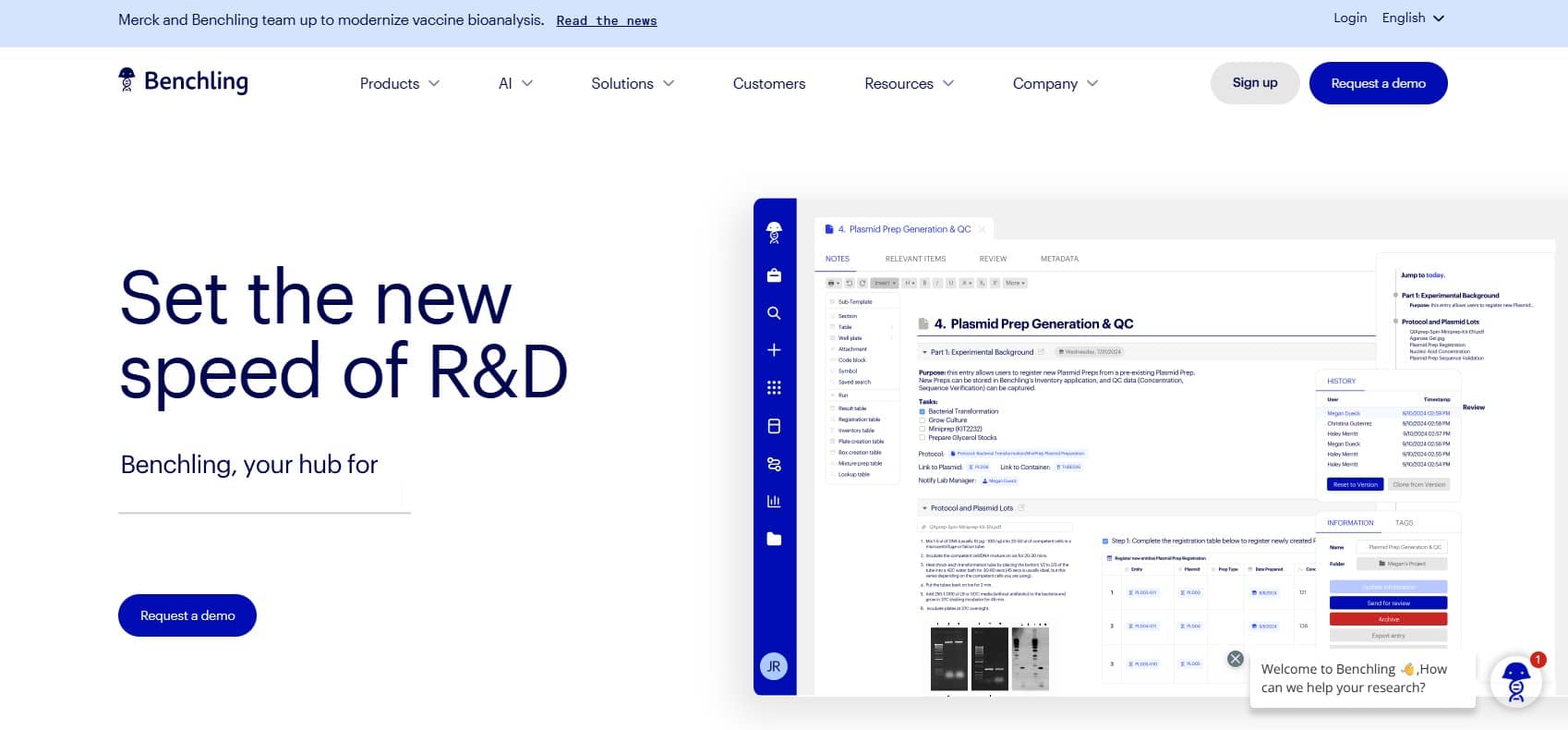
Task: Click the briefcase icon in the sidebar
Action: 774,275
